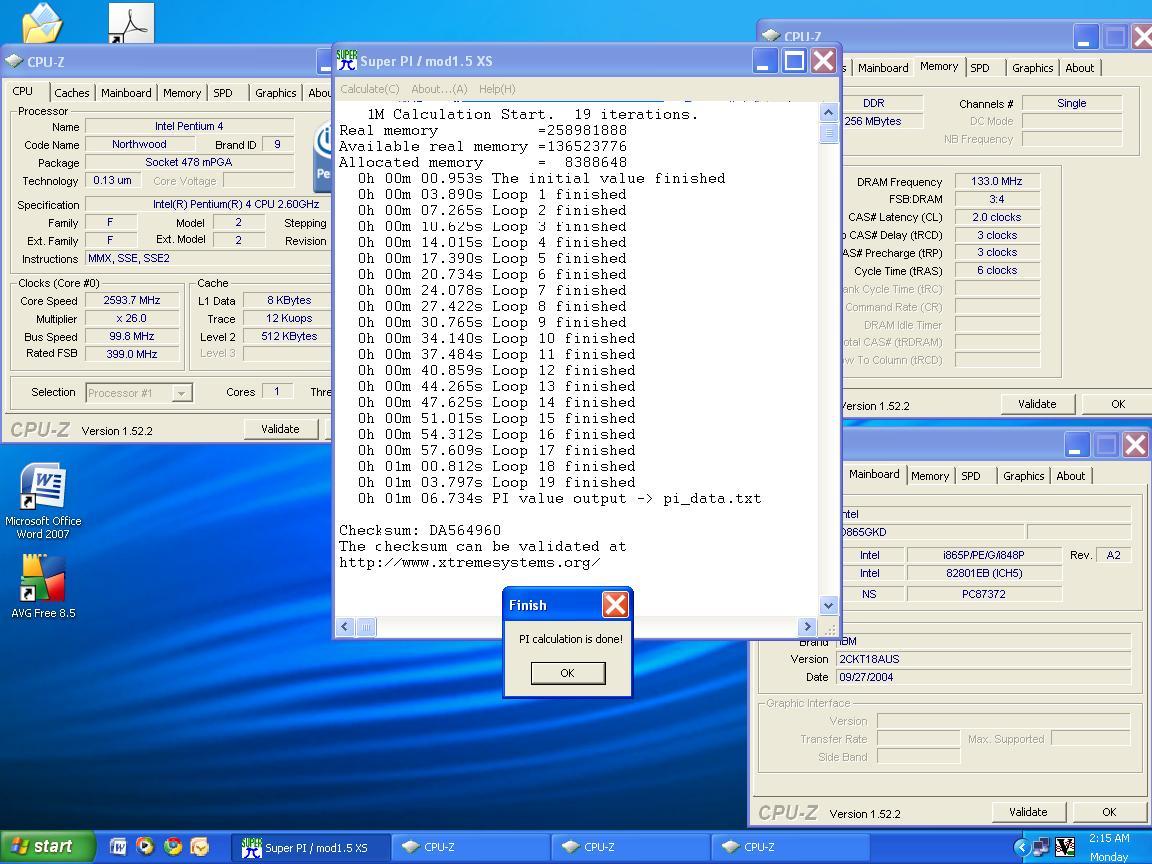Click the Checksum: DA564960 line in Super PI
Screen dimensions: 1152x864
pyautogui.click(x=420, y=530)
